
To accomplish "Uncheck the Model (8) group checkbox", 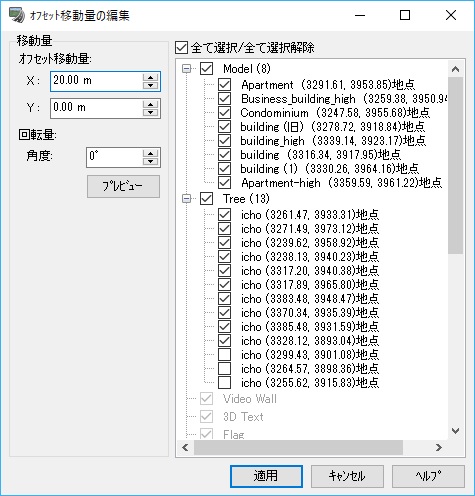I will click(x=206, y=69).
